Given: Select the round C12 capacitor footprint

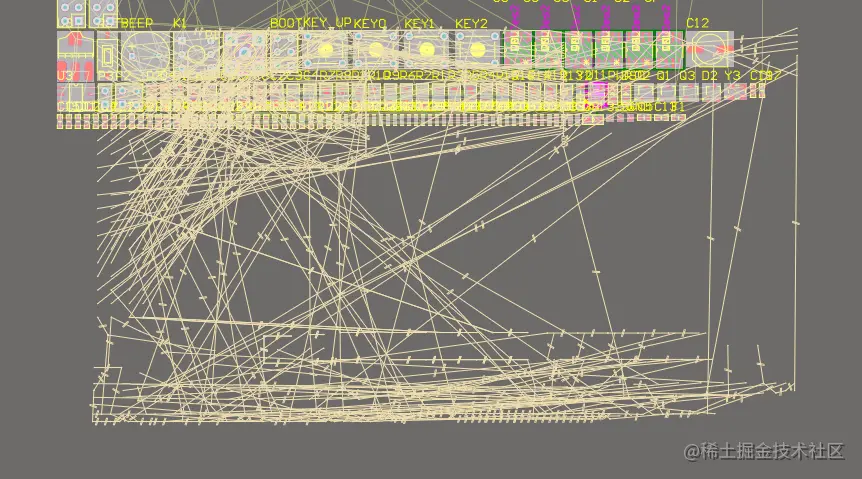Looking at the screenshot, I should coord(709,49).
